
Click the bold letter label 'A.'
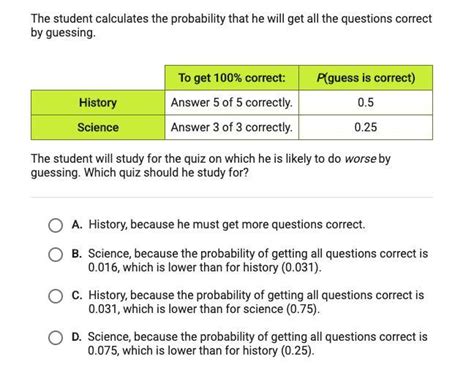(77, 225)
